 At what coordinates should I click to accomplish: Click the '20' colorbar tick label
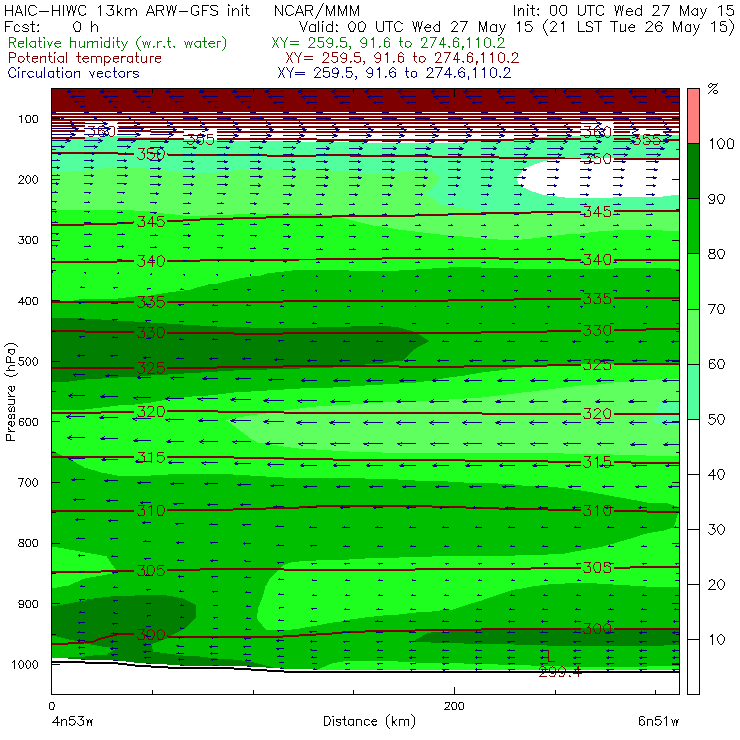pos(716,585)
